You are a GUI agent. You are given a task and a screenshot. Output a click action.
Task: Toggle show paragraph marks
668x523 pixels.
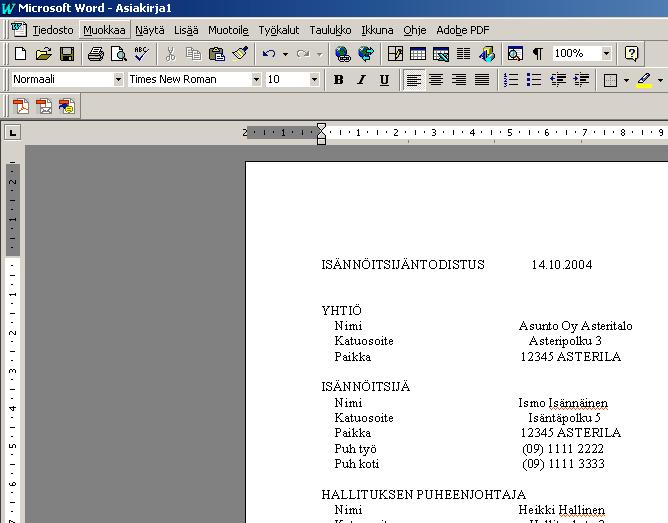(x=538, y=54)
